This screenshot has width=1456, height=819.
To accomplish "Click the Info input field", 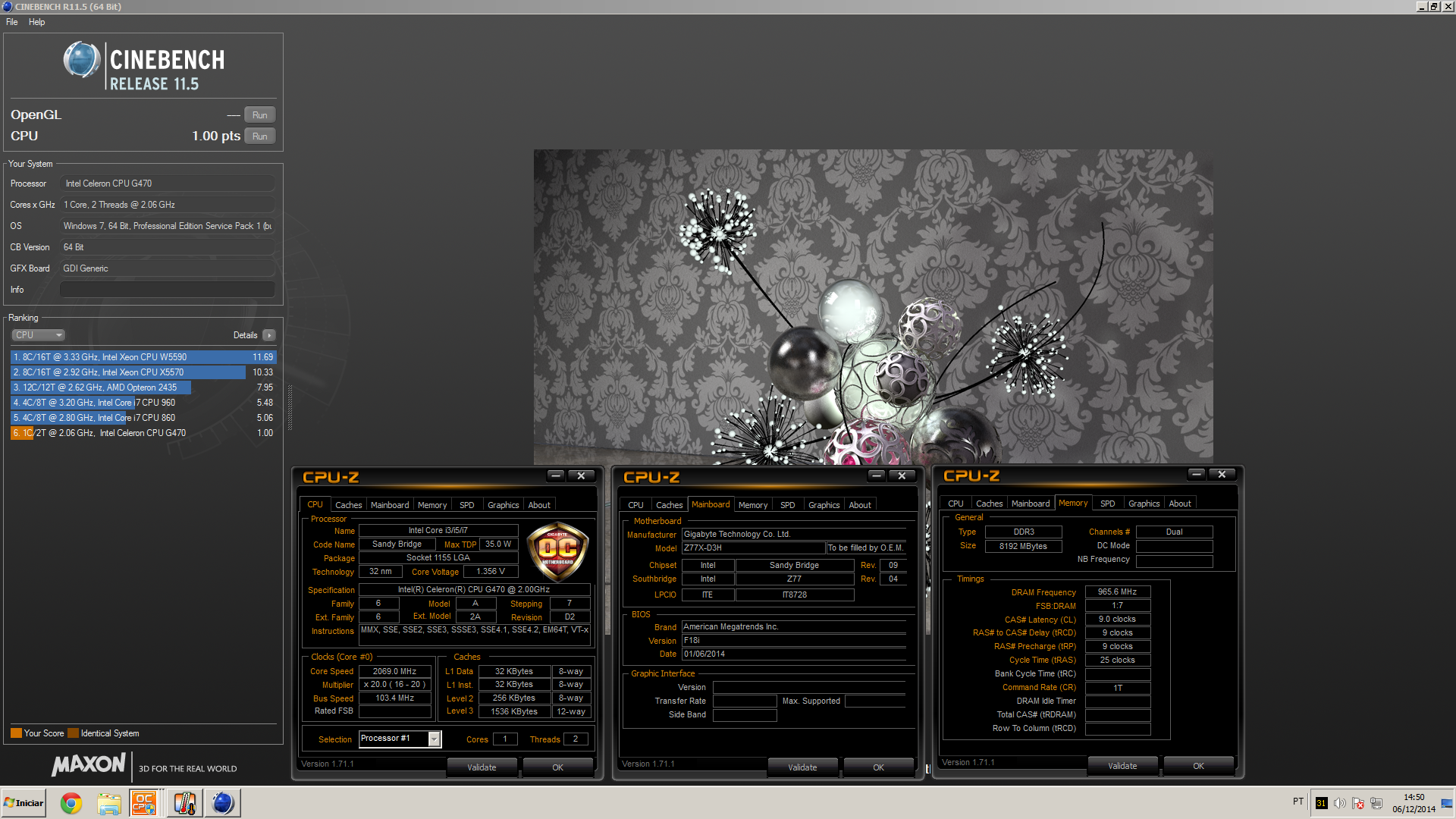I will pos(168,290).
